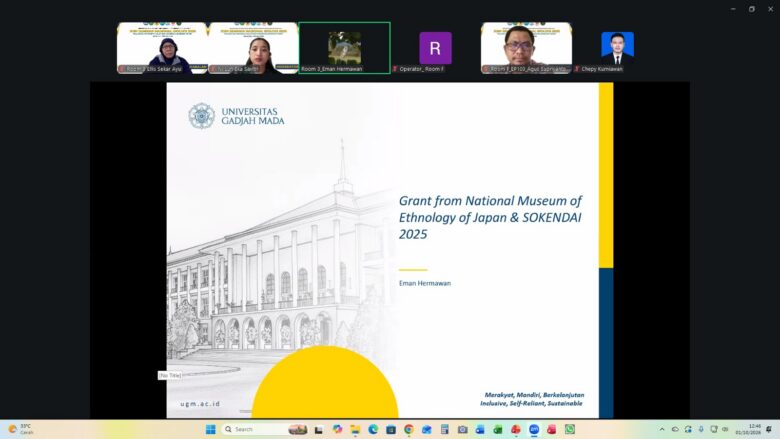The width and height of the screenshot is (780, 439).
Task: Select the Agus Sudmianto video tile
Action: 526,48
